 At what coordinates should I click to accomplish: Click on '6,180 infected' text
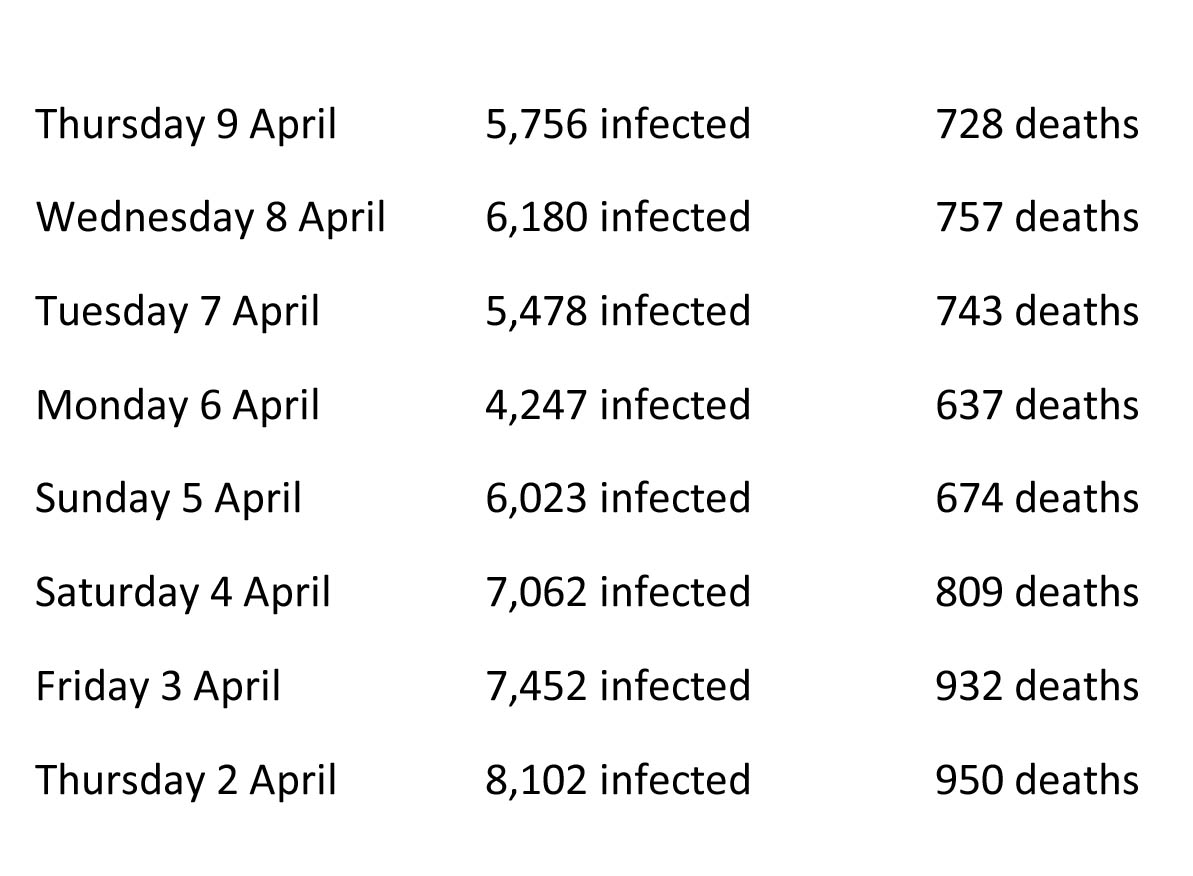(x=618, y=217)
